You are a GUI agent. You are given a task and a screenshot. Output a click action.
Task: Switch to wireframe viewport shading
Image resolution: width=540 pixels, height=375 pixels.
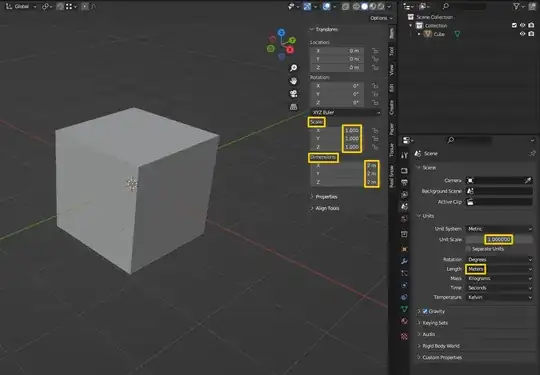click(356, 6)
